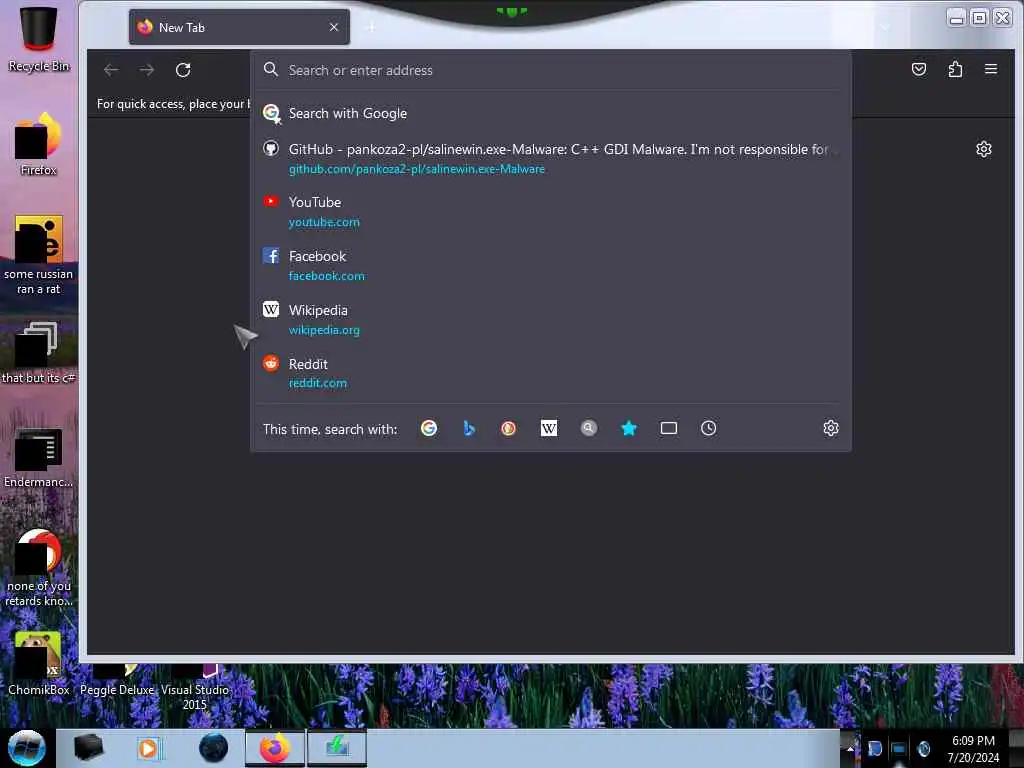The image size is (1024, 768).
Task: Click the Search or enter address field
Action: 551,71
